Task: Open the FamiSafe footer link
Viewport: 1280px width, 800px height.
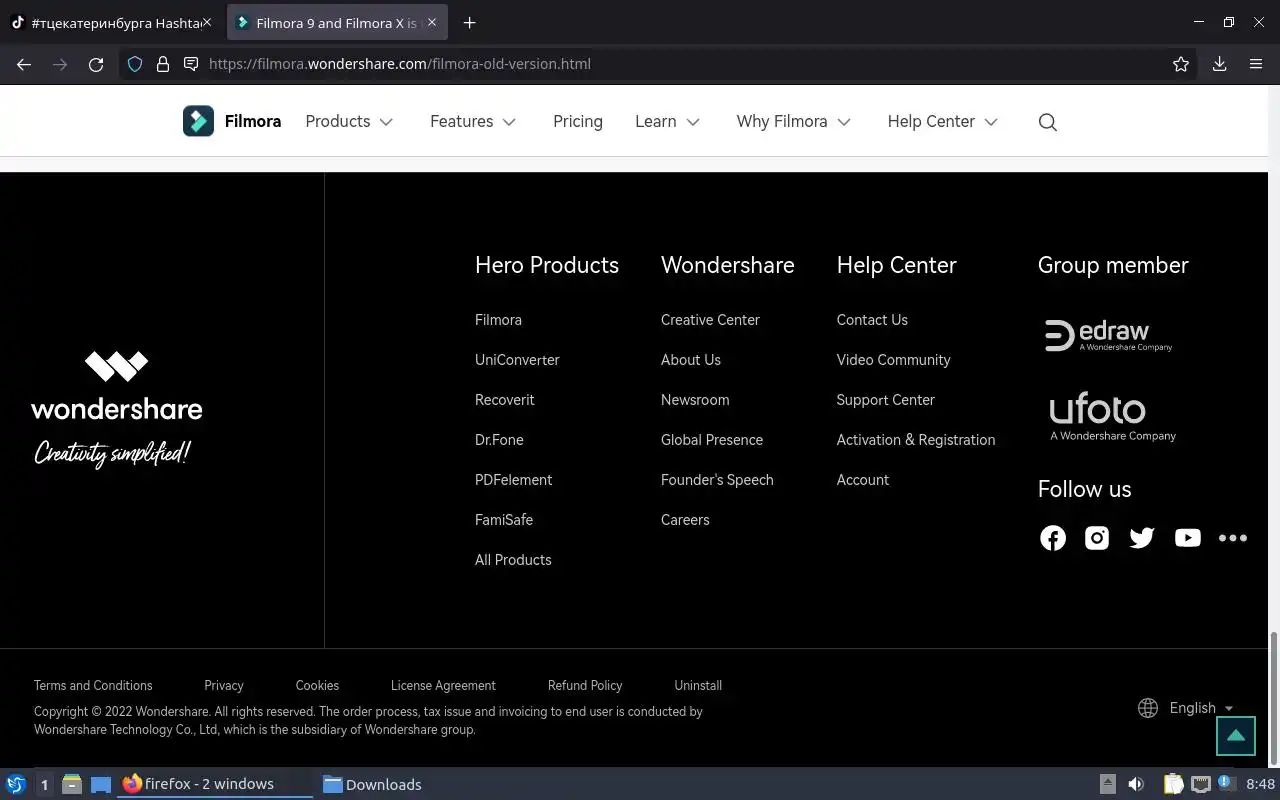Action: (504, 520)
